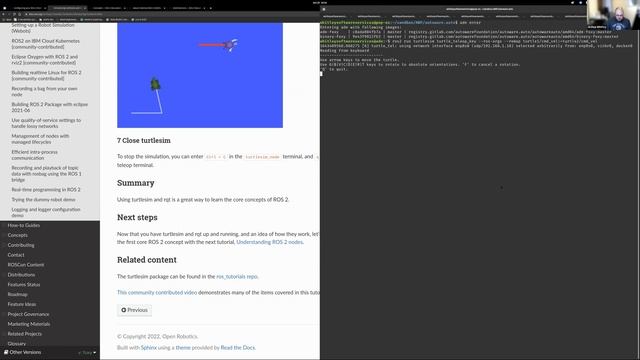Open Project Governance in the sidebar
640x360 pixels.
[x=28, y=314]
